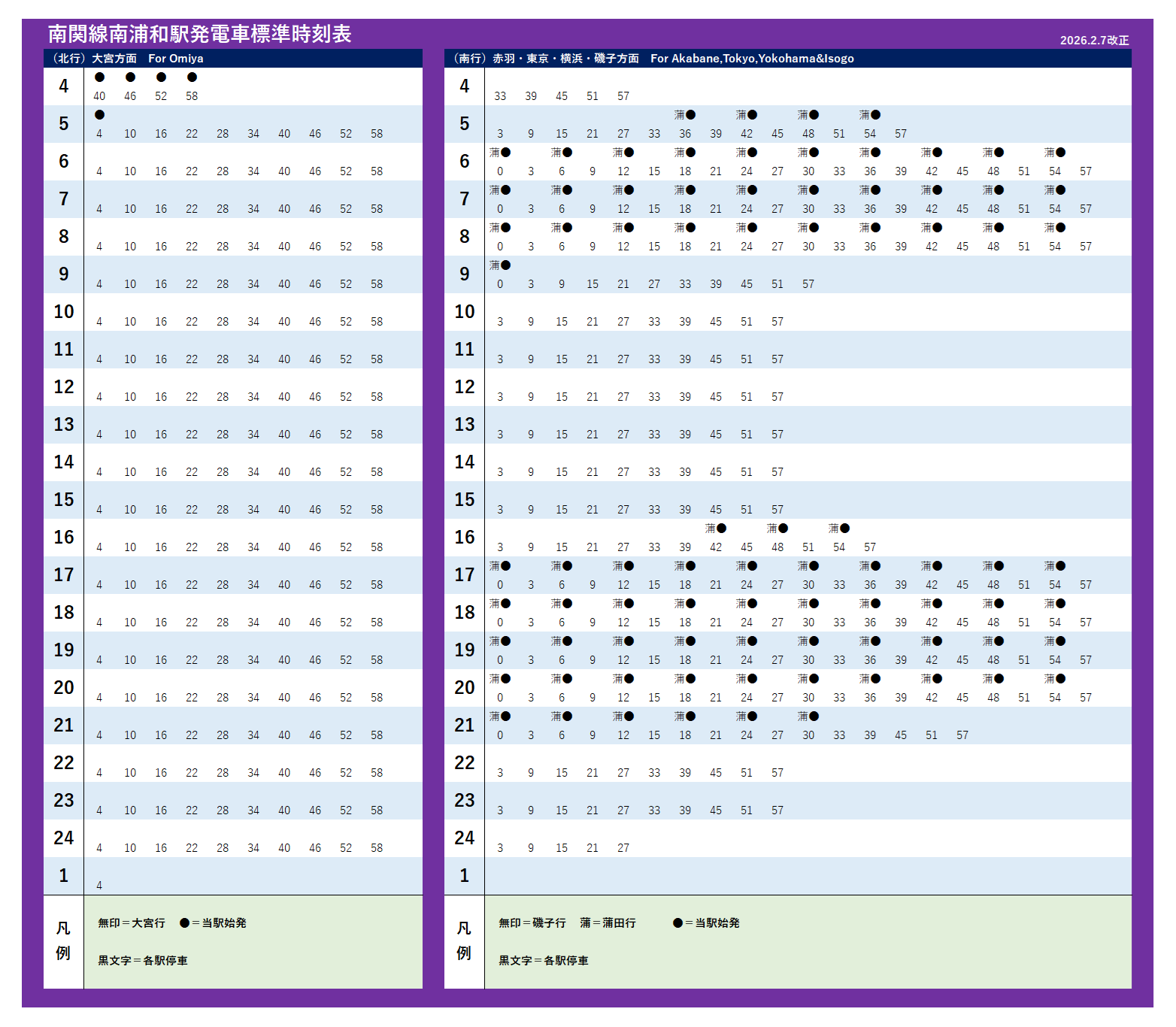Click the black dot in the southbound legend

677,922
